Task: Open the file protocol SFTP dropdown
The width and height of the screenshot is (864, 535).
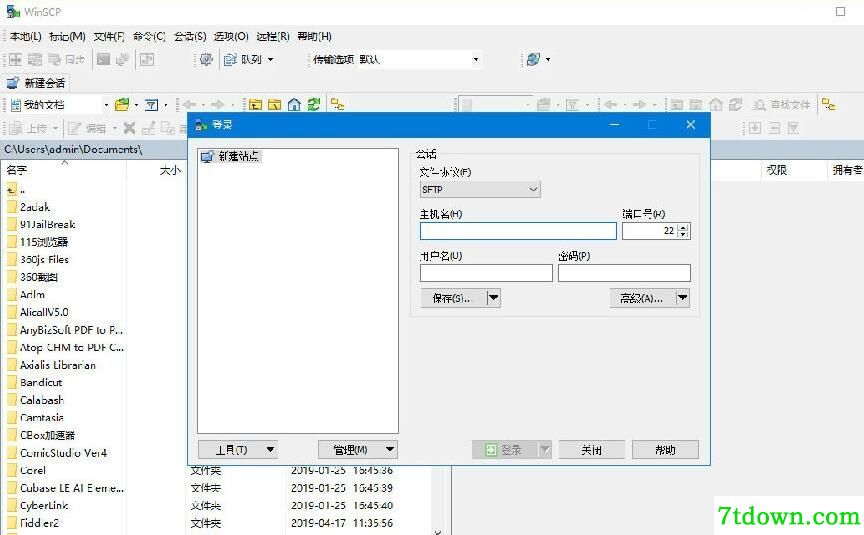Action: tap(480, 190)
